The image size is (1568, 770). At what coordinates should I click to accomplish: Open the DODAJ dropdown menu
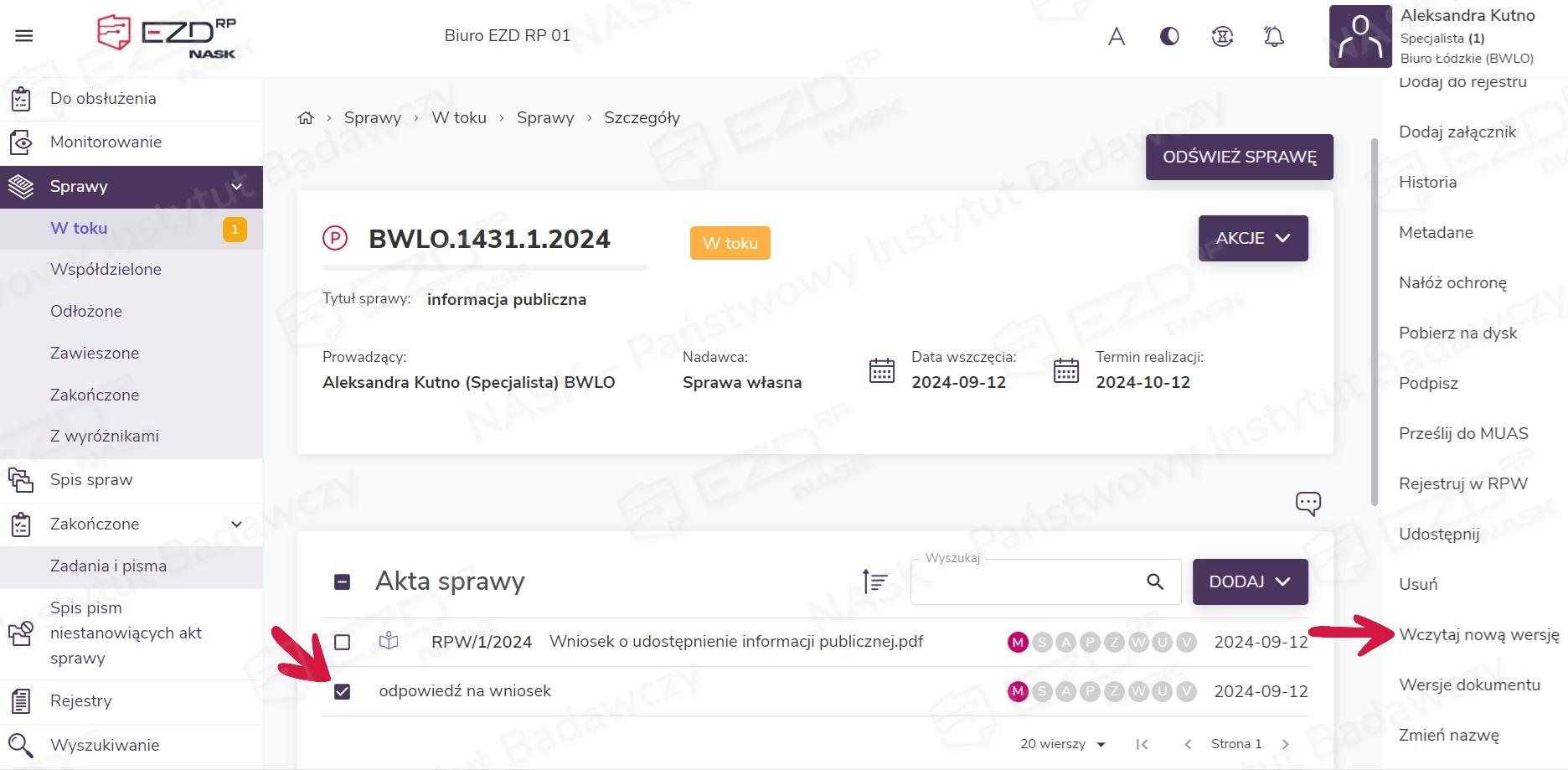click(1250, 581)
